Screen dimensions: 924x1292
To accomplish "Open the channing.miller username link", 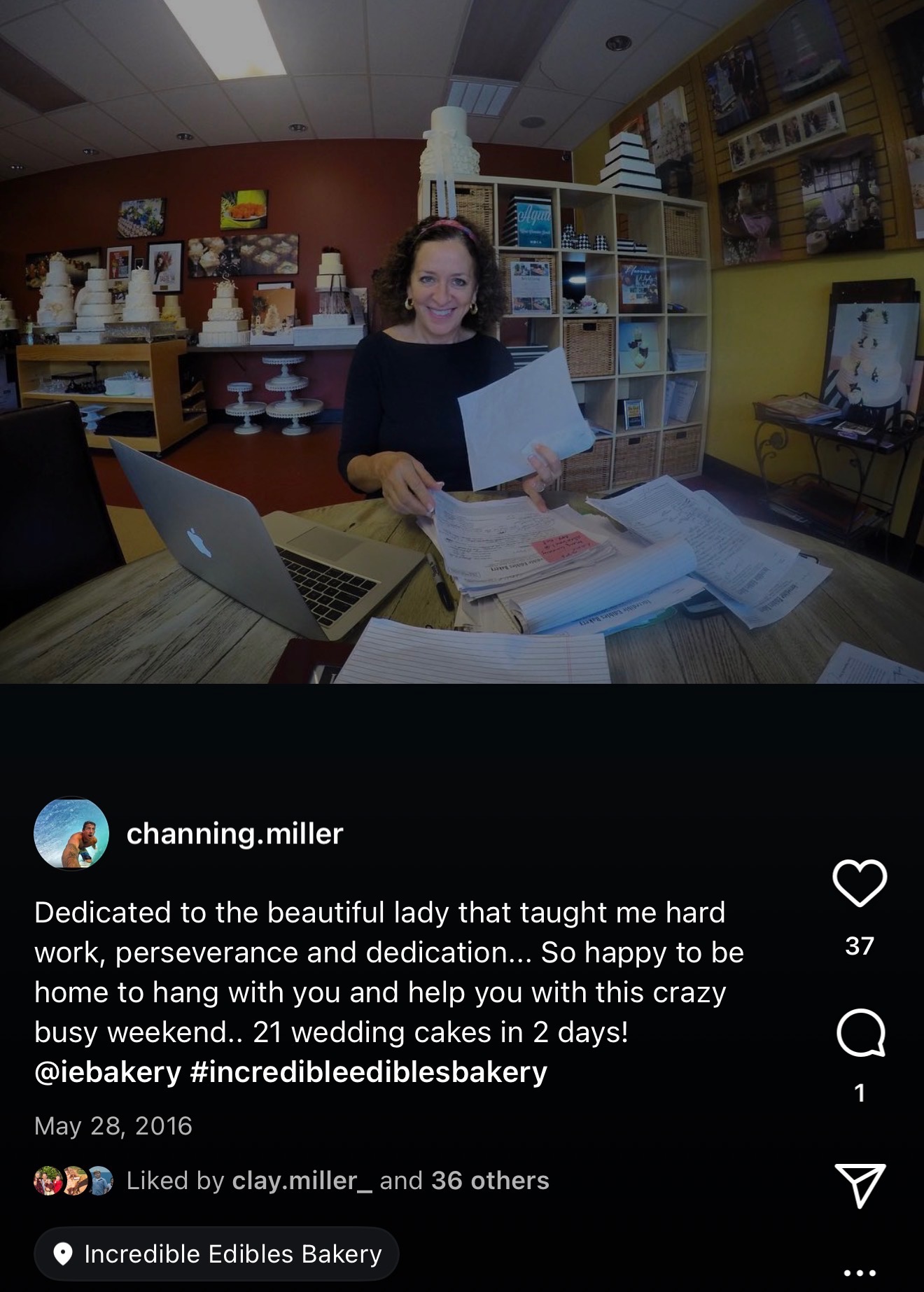I will (x=234, y=834).
